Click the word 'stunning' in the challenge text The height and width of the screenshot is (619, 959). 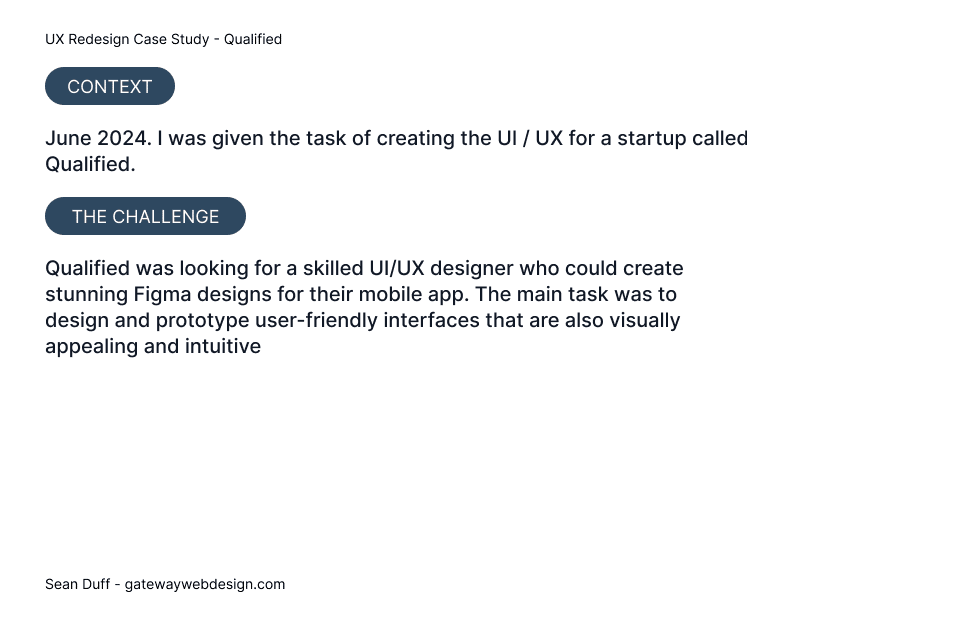[86, 295]
